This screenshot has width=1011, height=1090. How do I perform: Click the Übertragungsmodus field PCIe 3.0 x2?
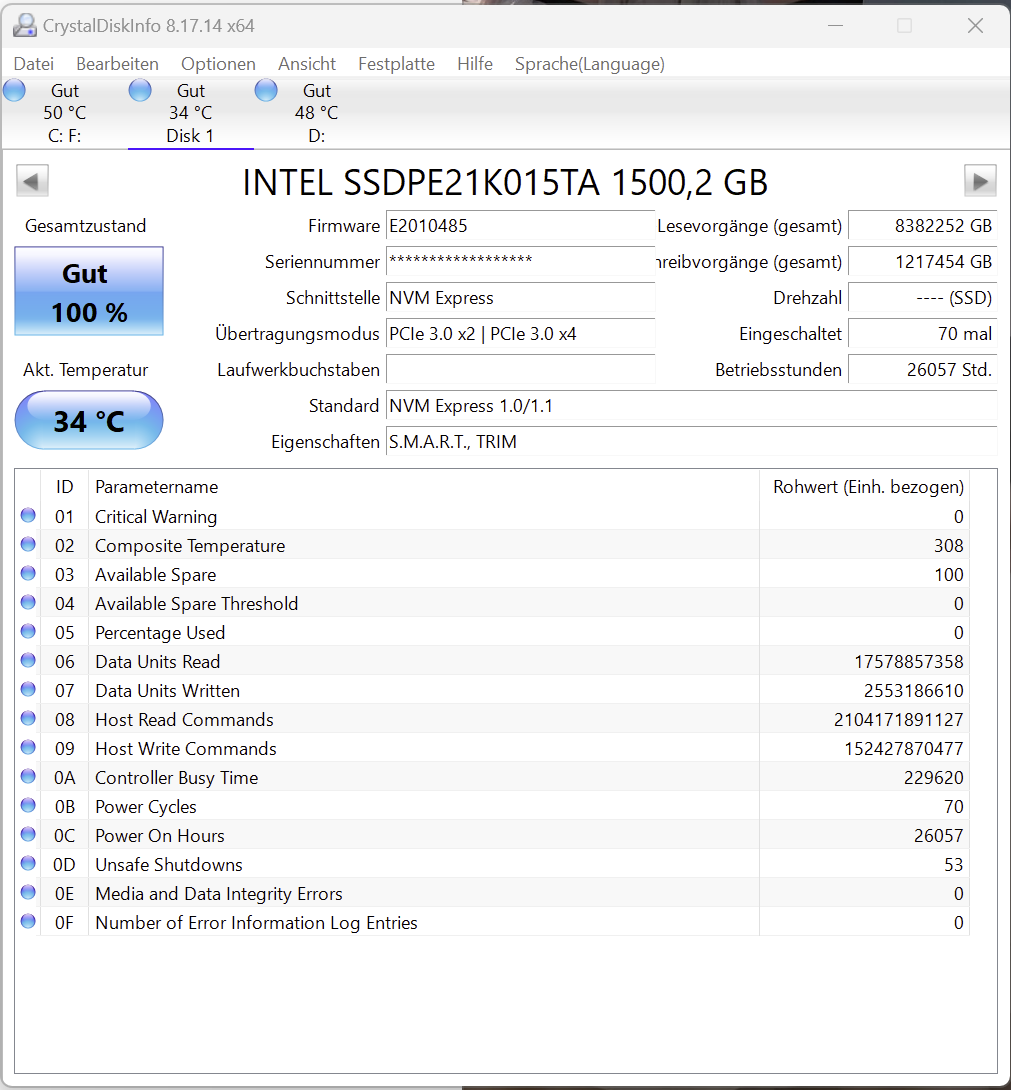[x=520, y=334]
